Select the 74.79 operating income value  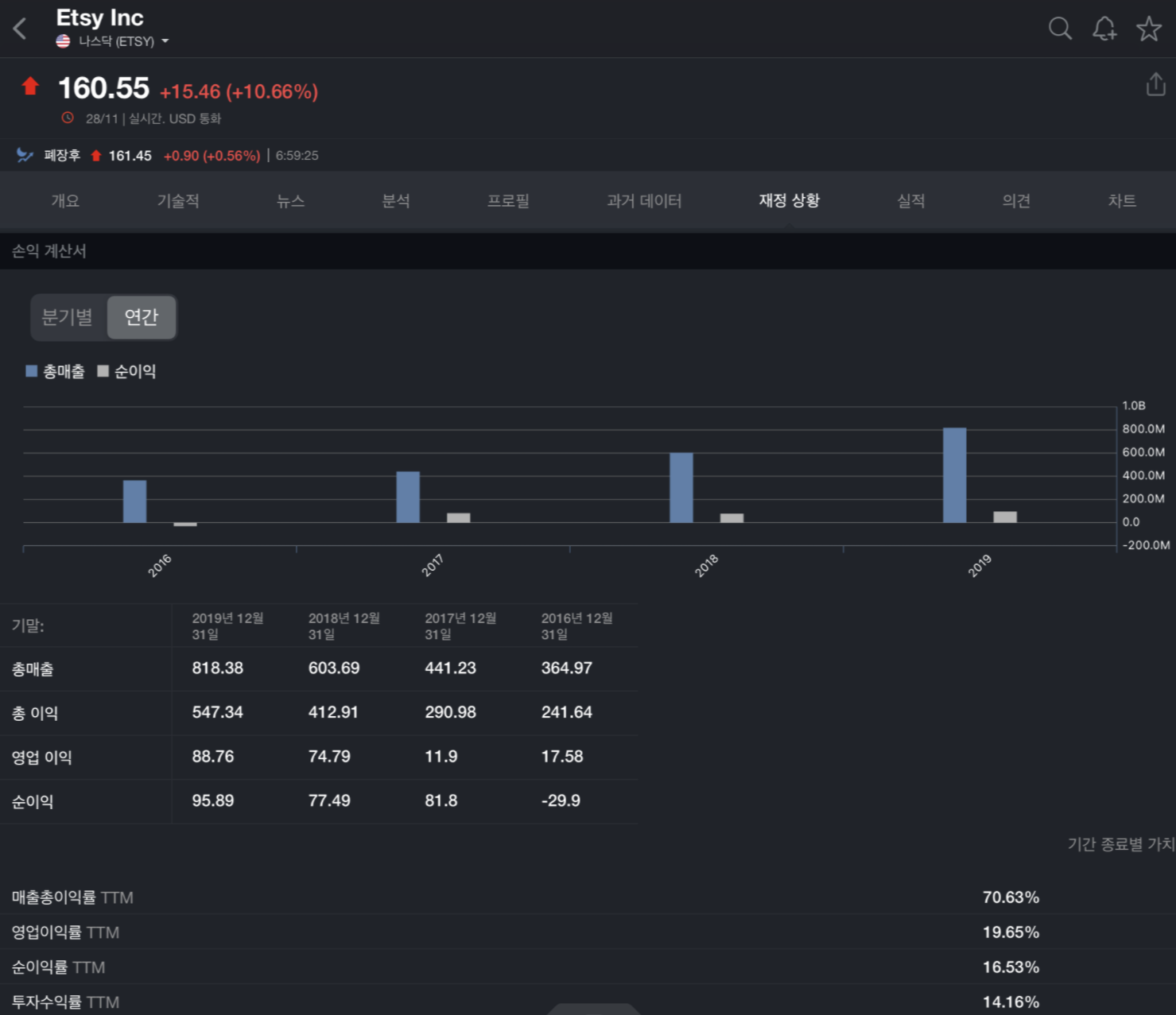(x=329, y=757)
